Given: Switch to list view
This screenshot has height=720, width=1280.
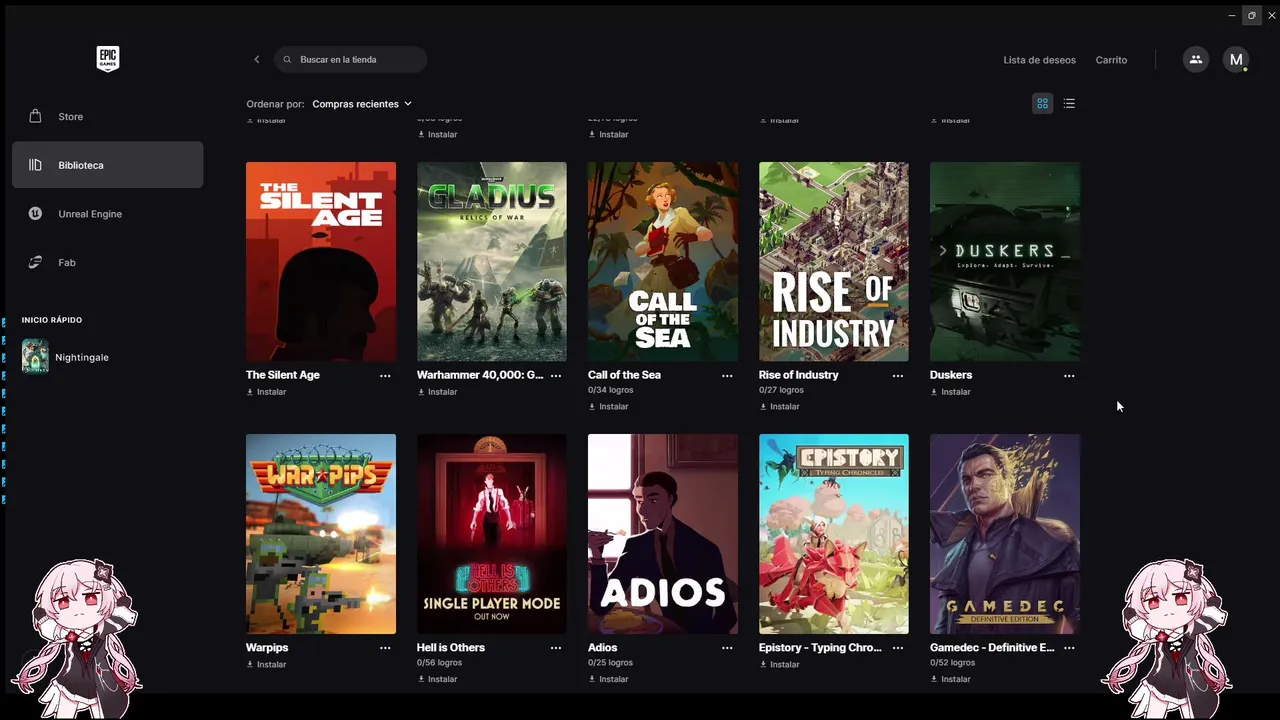Looking at the screenshot, I should point(1069,103).
